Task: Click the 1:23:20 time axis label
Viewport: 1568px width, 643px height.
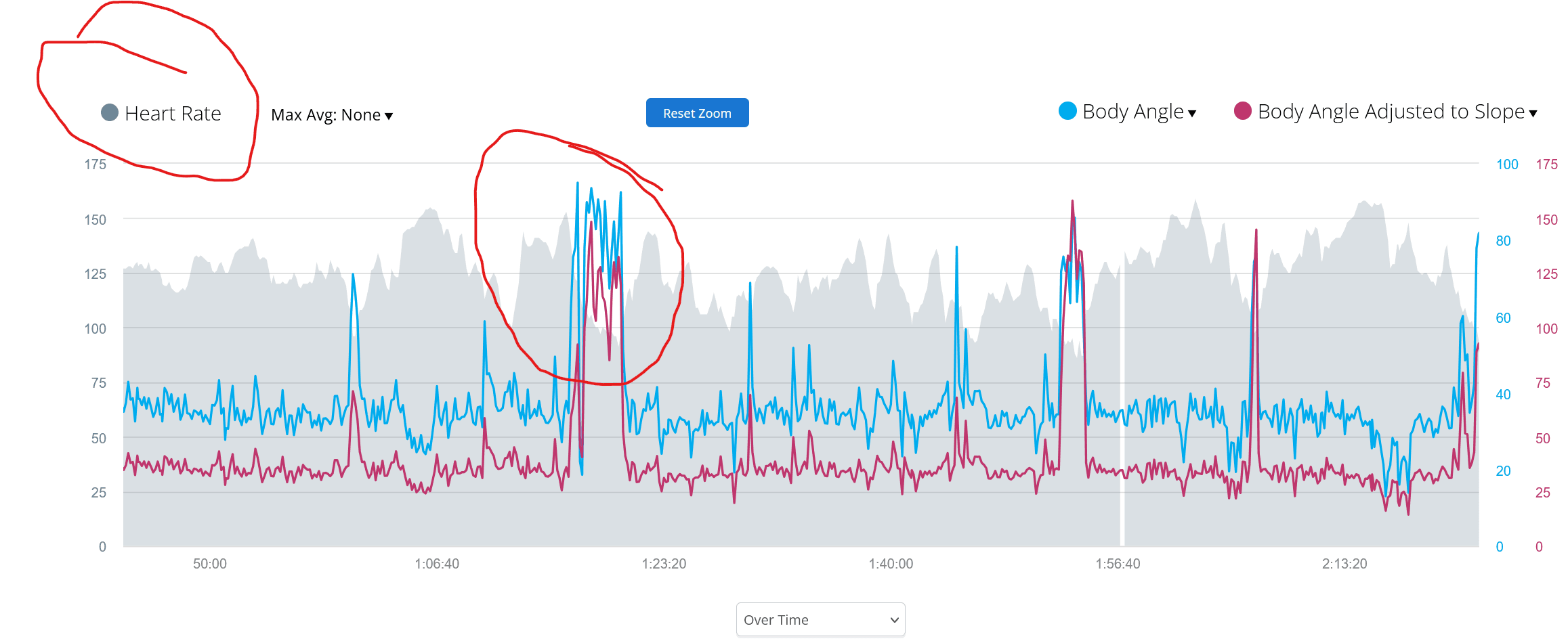Action: click(664, 564)
